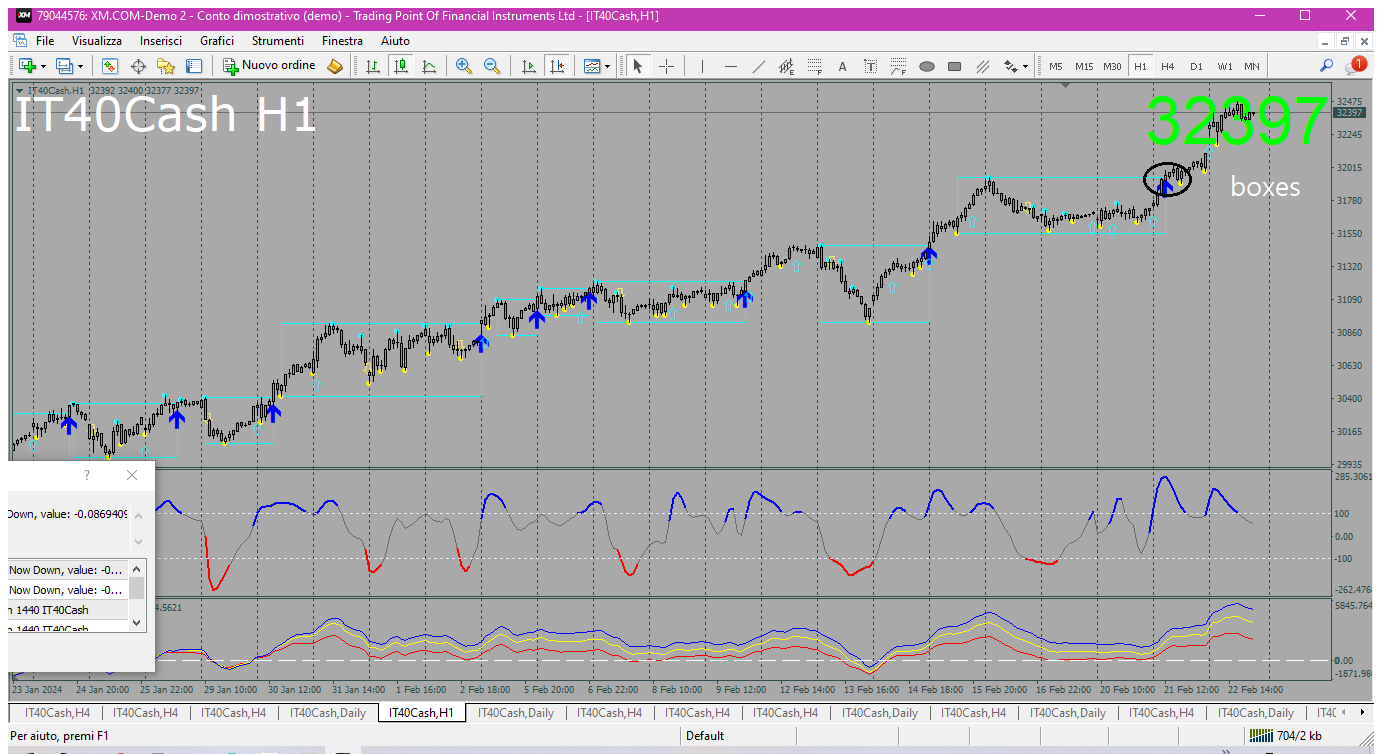The height and width of the screenshot is (754, 1382).
Task: Select the equidistant channel tool
Action: [x=786, y=66]
